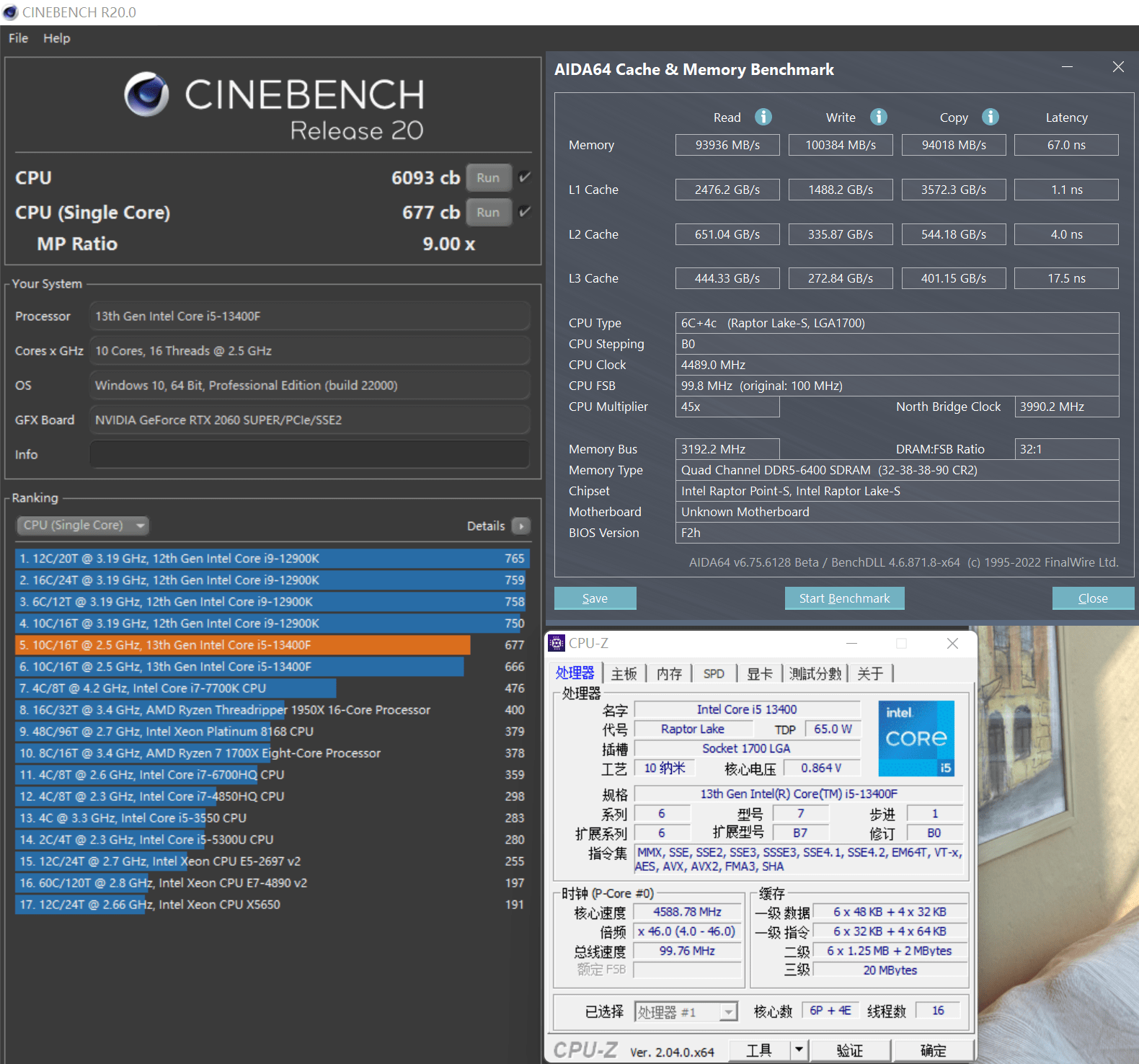Click the 三级 cache value 20 MBytes
1139x1064 pixels.
point(890,970)
